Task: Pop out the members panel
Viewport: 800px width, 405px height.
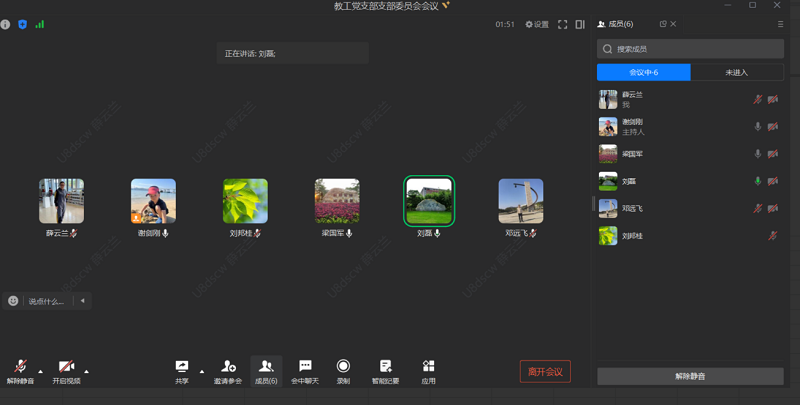Action: click(663, 24)
